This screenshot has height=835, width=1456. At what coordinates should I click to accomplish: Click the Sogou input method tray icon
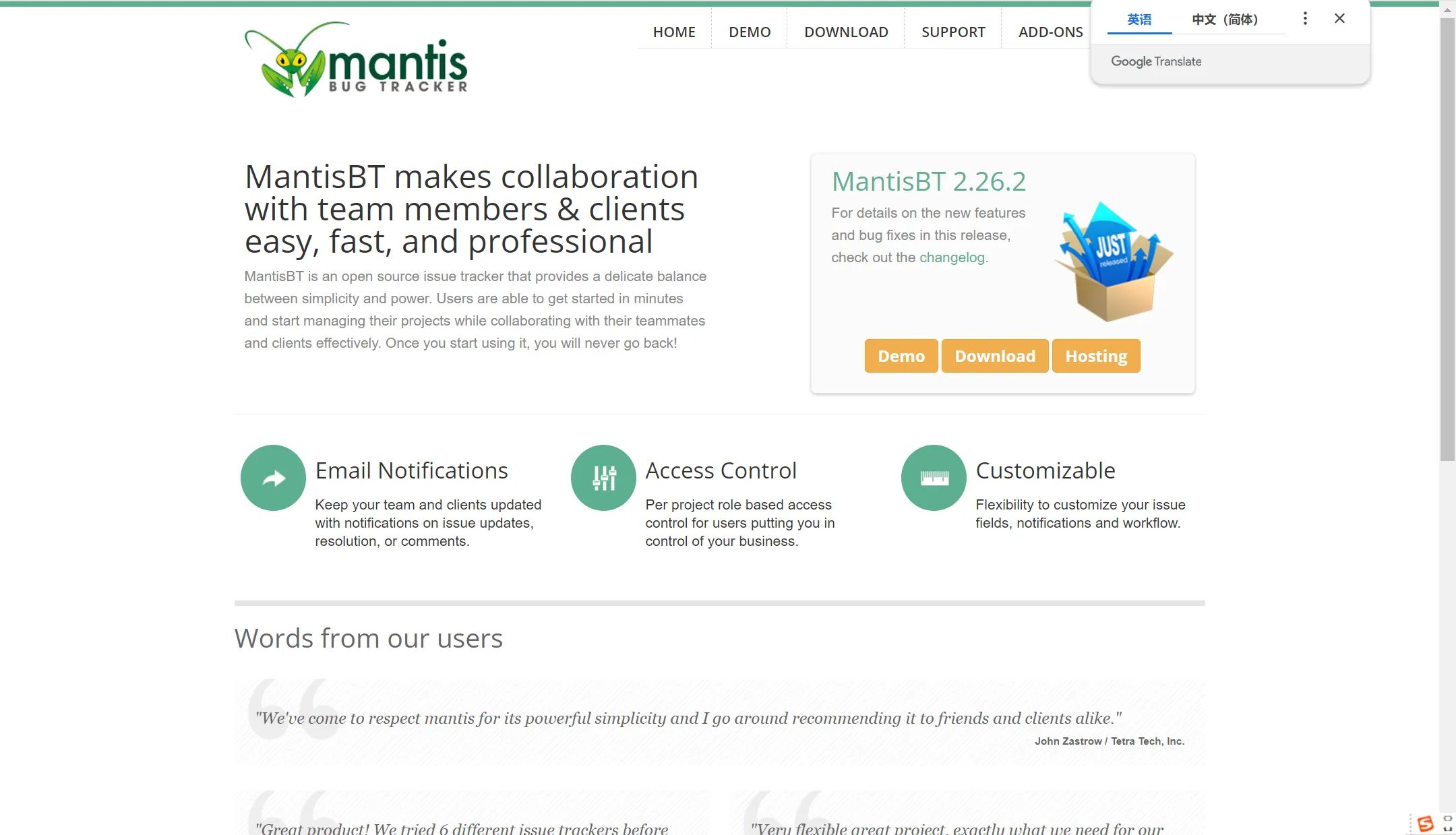(1425, 824)
